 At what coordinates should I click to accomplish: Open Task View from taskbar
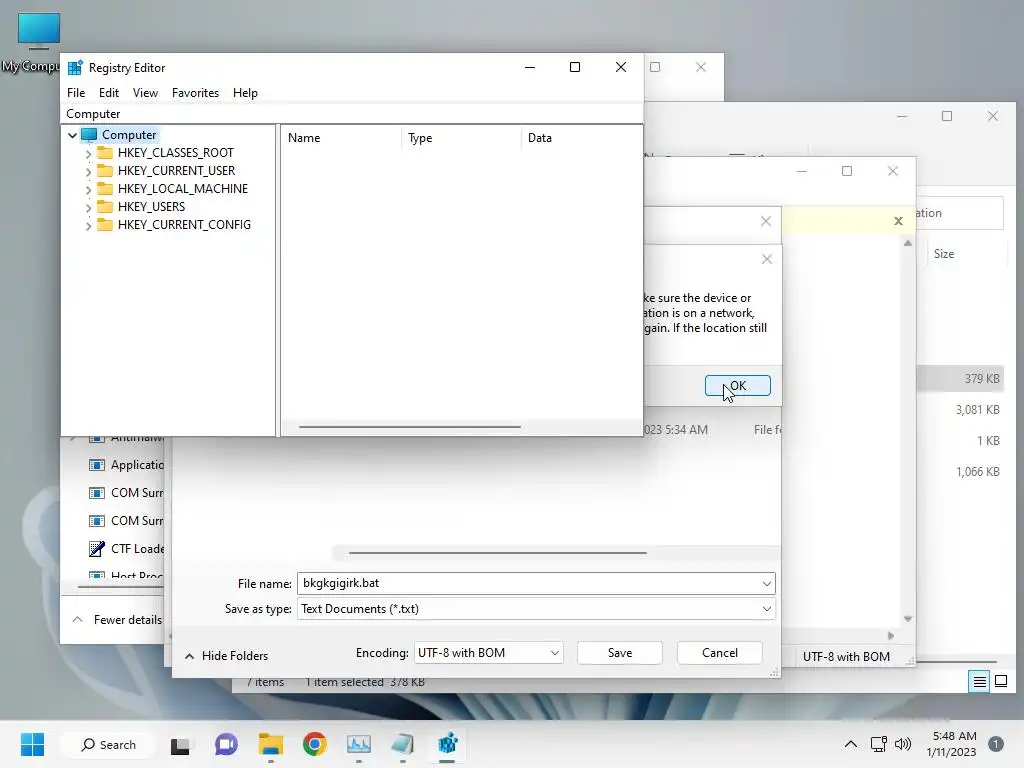(180, 744)
